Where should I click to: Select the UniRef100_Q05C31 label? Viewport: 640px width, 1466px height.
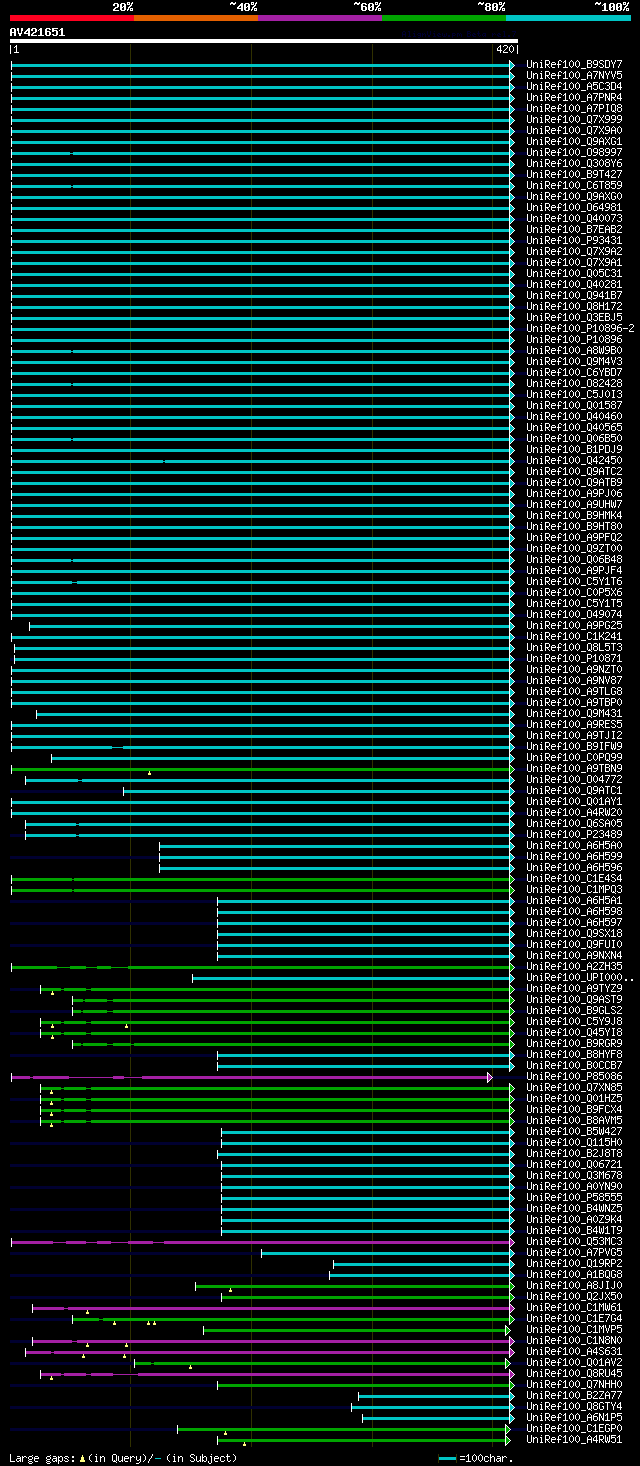click(x=574, y=273)
